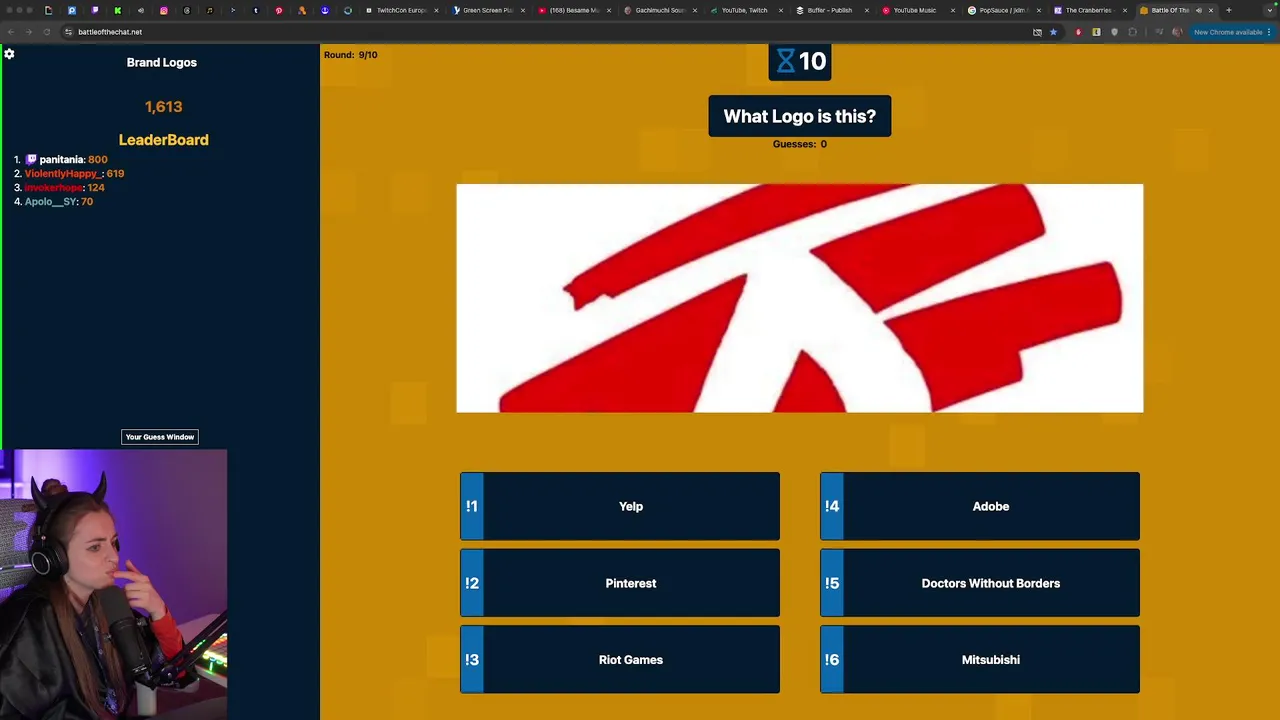This screenshot has width=1280, height=720.
Task: Open the site information icon in the address bar
Action: click(68, 32)
